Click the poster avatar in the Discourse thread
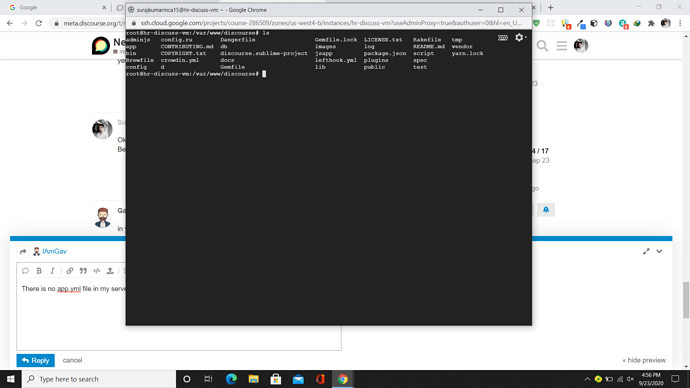The width and height of the screenshot is (690, 388). pos(102,129)
